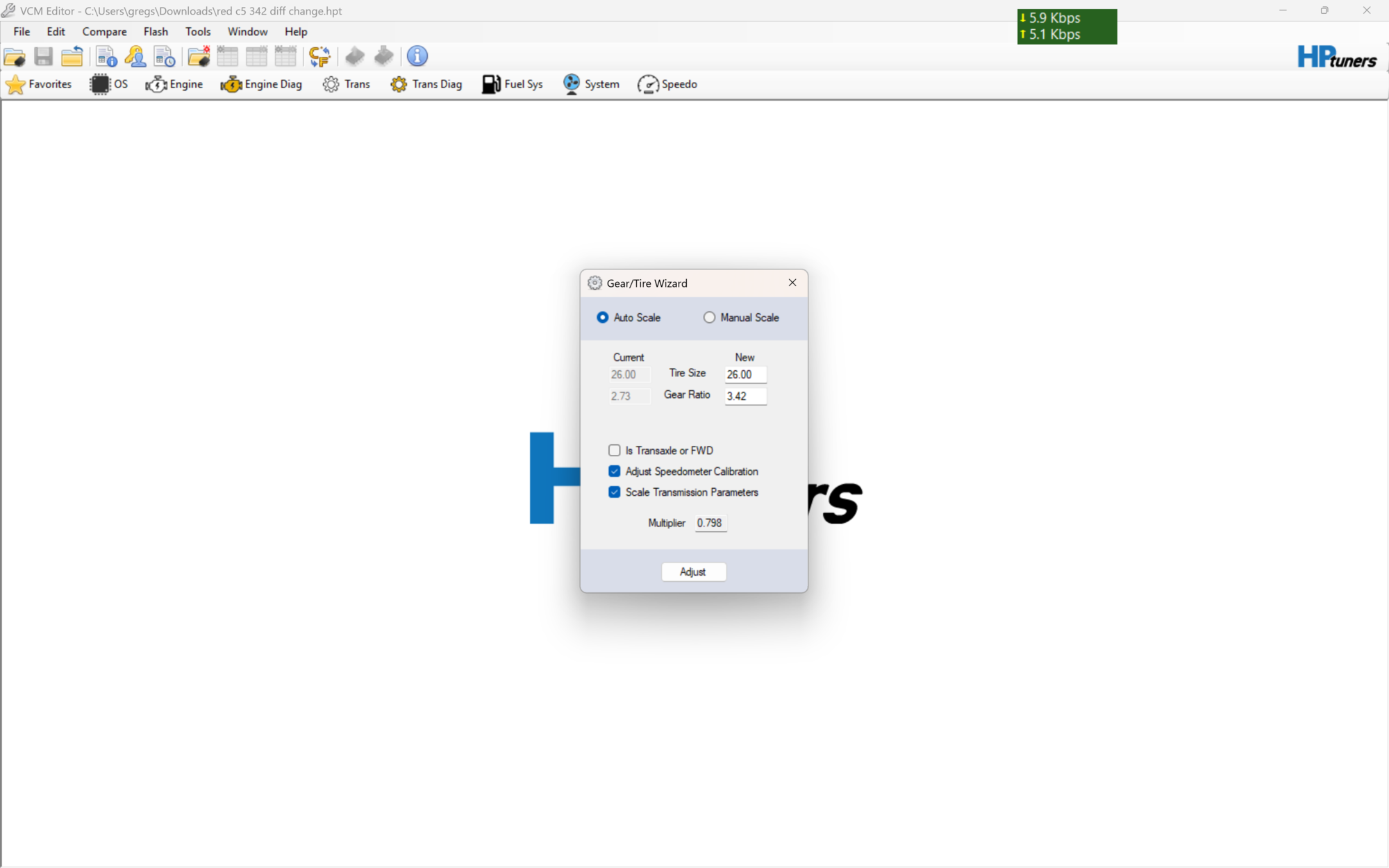Open the Fuel Sys section
Image resolution: width=1389 pixels, height=868 pixels.
pos(513,84)
